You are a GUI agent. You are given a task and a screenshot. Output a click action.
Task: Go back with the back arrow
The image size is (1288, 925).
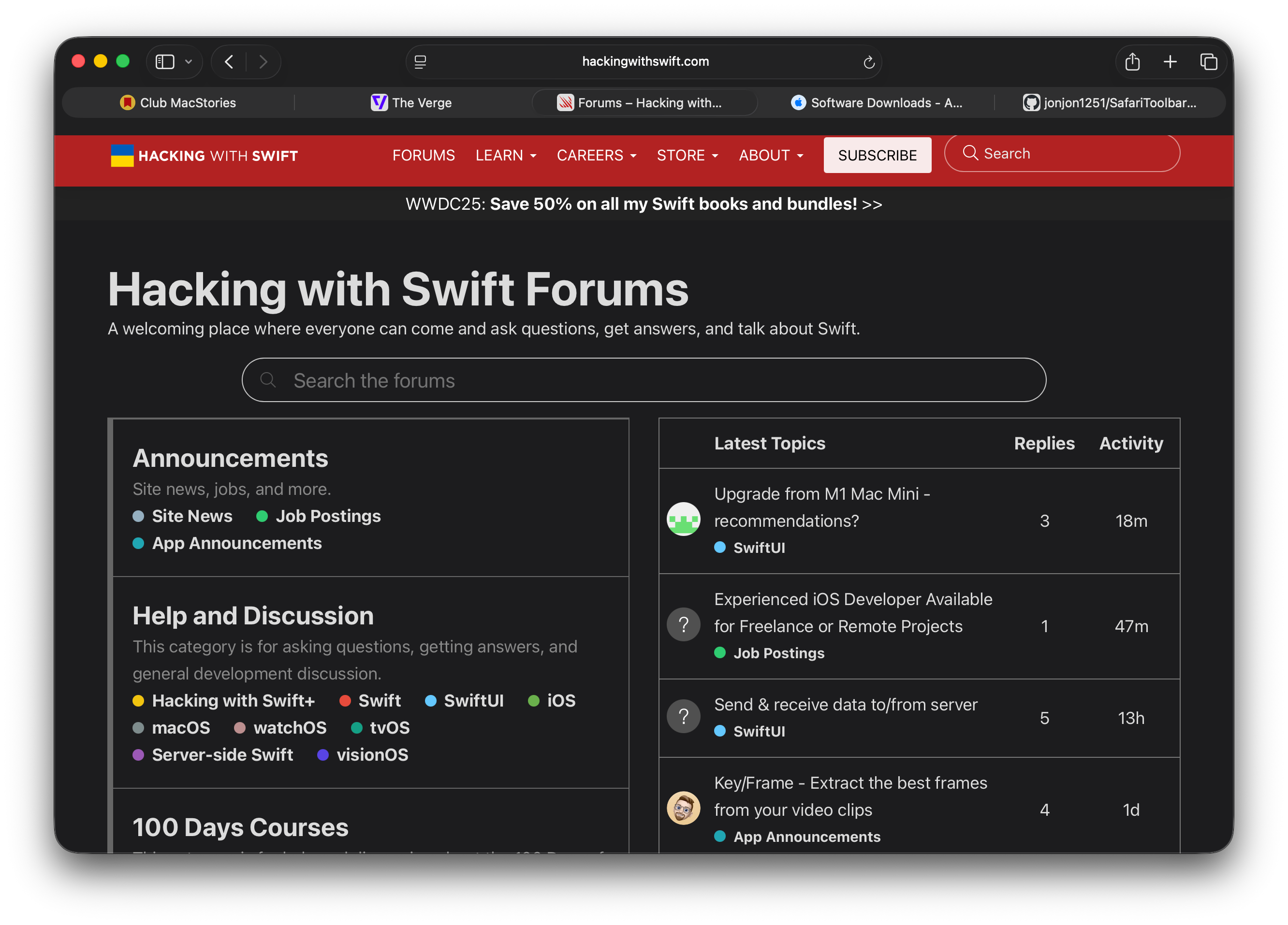tap(229, 61)
